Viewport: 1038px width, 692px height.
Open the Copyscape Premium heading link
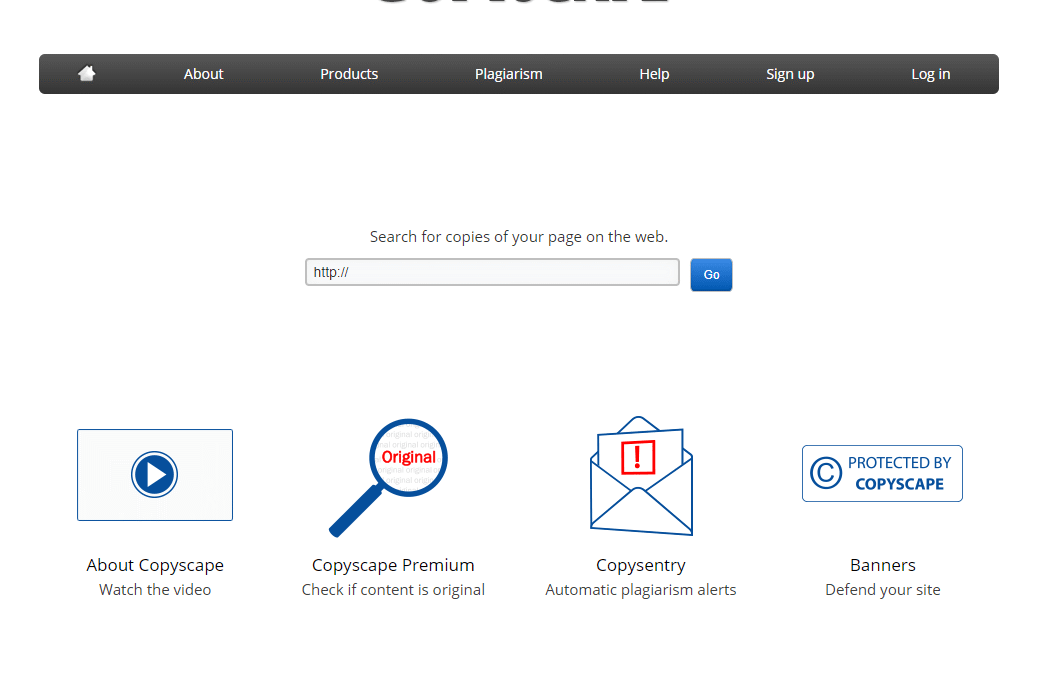393,565
